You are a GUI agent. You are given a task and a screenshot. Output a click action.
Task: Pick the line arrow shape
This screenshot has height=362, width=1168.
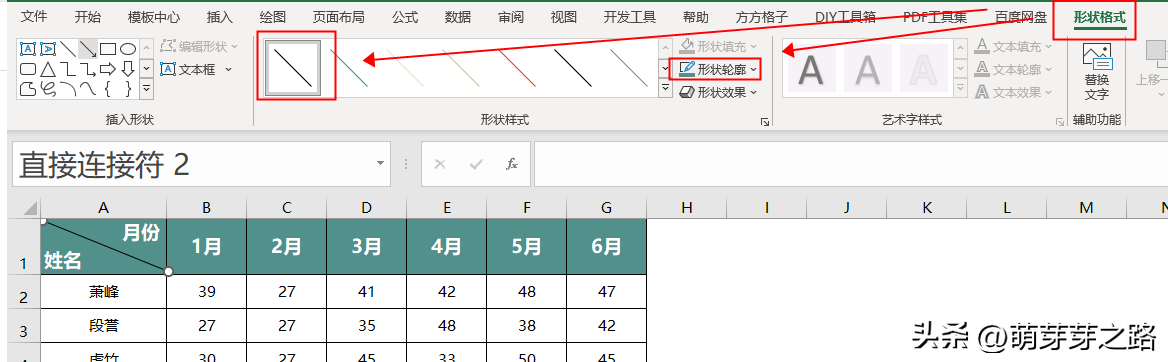click(x=88, y=49)
